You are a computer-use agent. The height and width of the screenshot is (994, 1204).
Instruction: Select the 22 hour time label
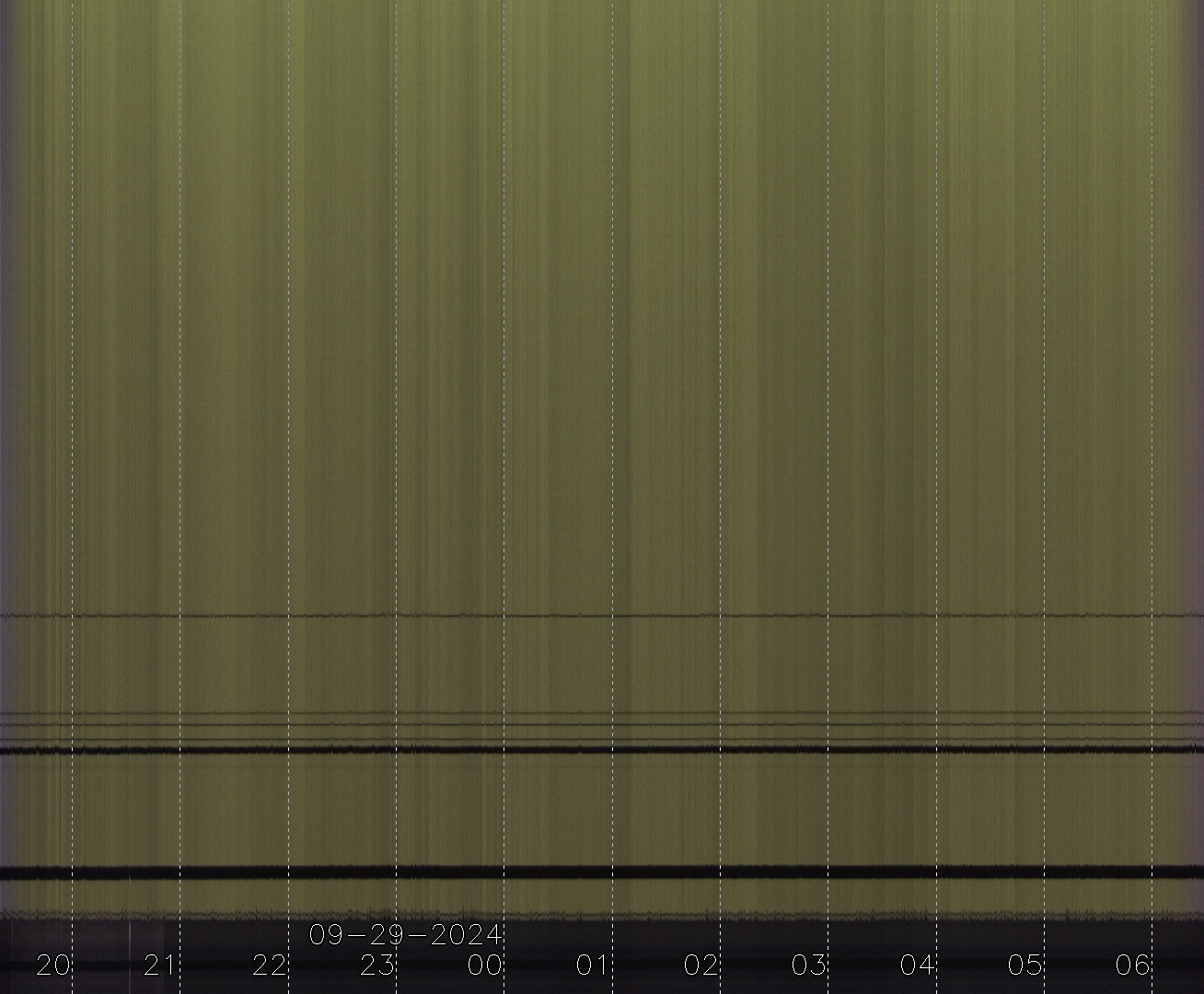click(270, 965)
